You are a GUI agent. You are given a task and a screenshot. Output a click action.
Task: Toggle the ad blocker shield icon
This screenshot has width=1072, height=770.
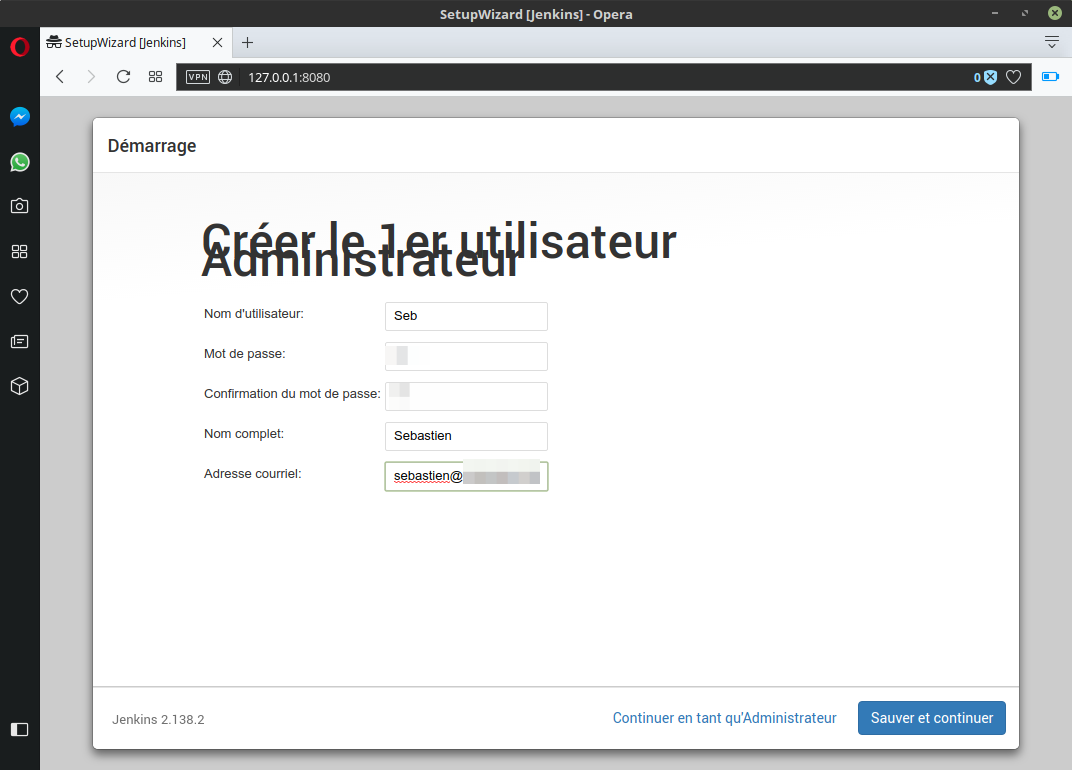pos(989,77)
